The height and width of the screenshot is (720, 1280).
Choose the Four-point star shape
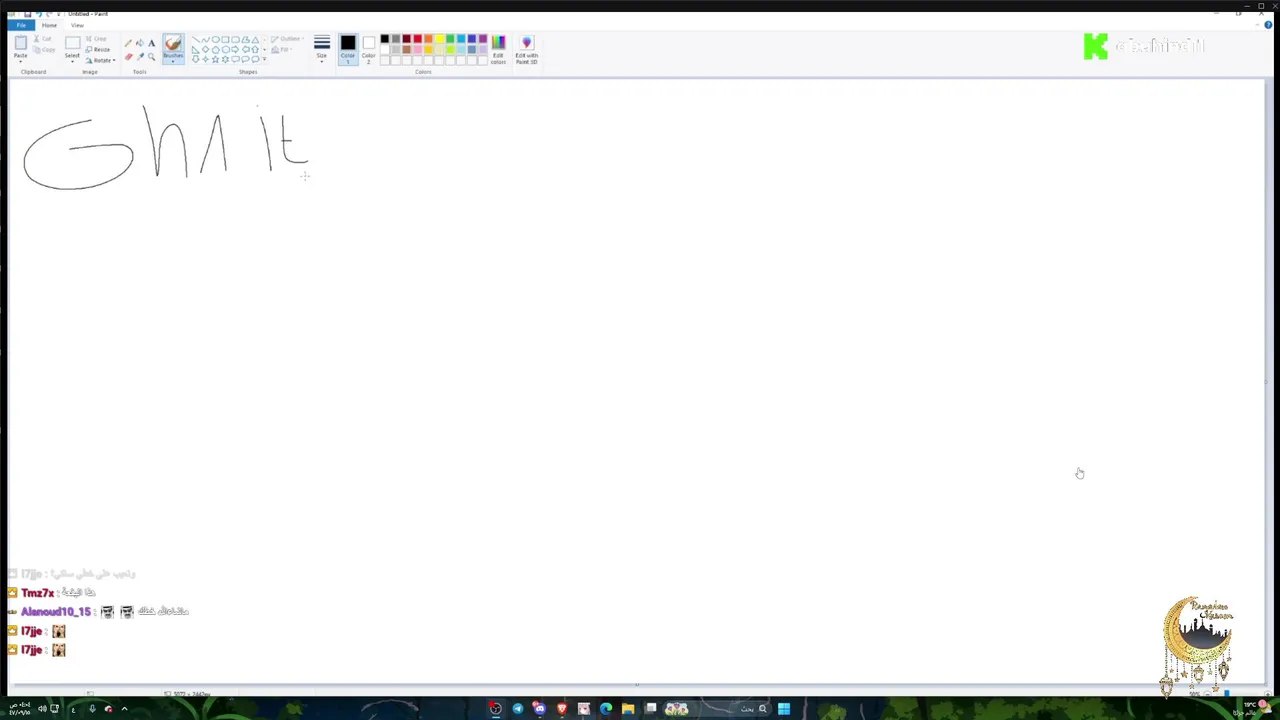206,59
